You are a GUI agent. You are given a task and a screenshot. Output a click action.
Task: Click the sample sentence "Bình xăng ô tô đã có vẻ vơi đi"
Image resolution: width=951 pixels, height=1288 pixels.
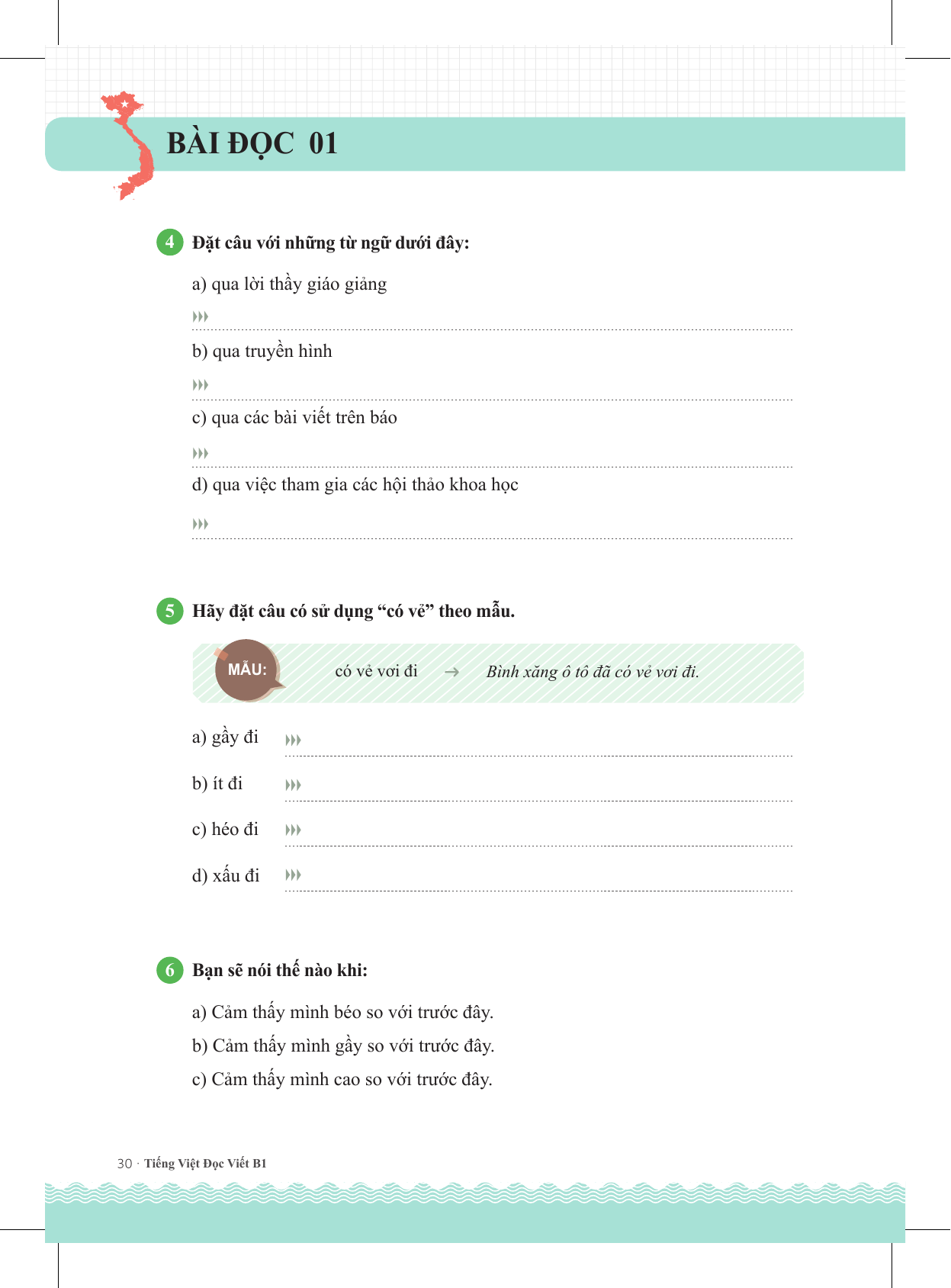[593, 672]
